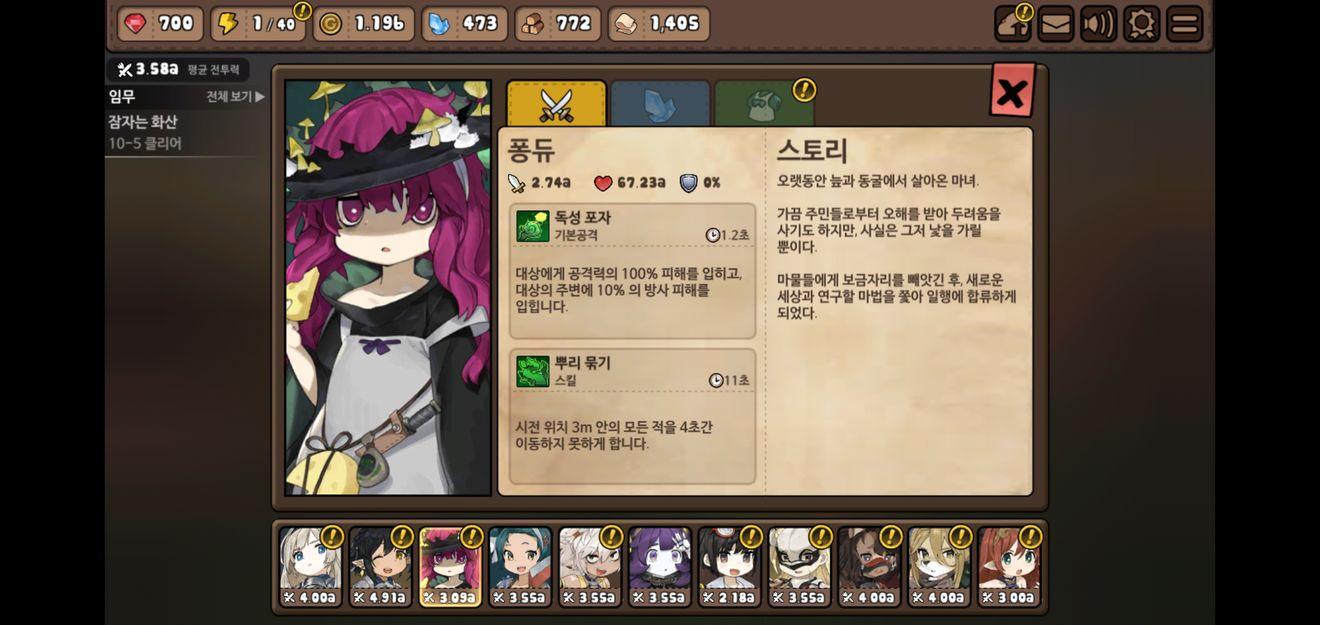Expand 전체 보기 mission list

[x=235, y=97]
